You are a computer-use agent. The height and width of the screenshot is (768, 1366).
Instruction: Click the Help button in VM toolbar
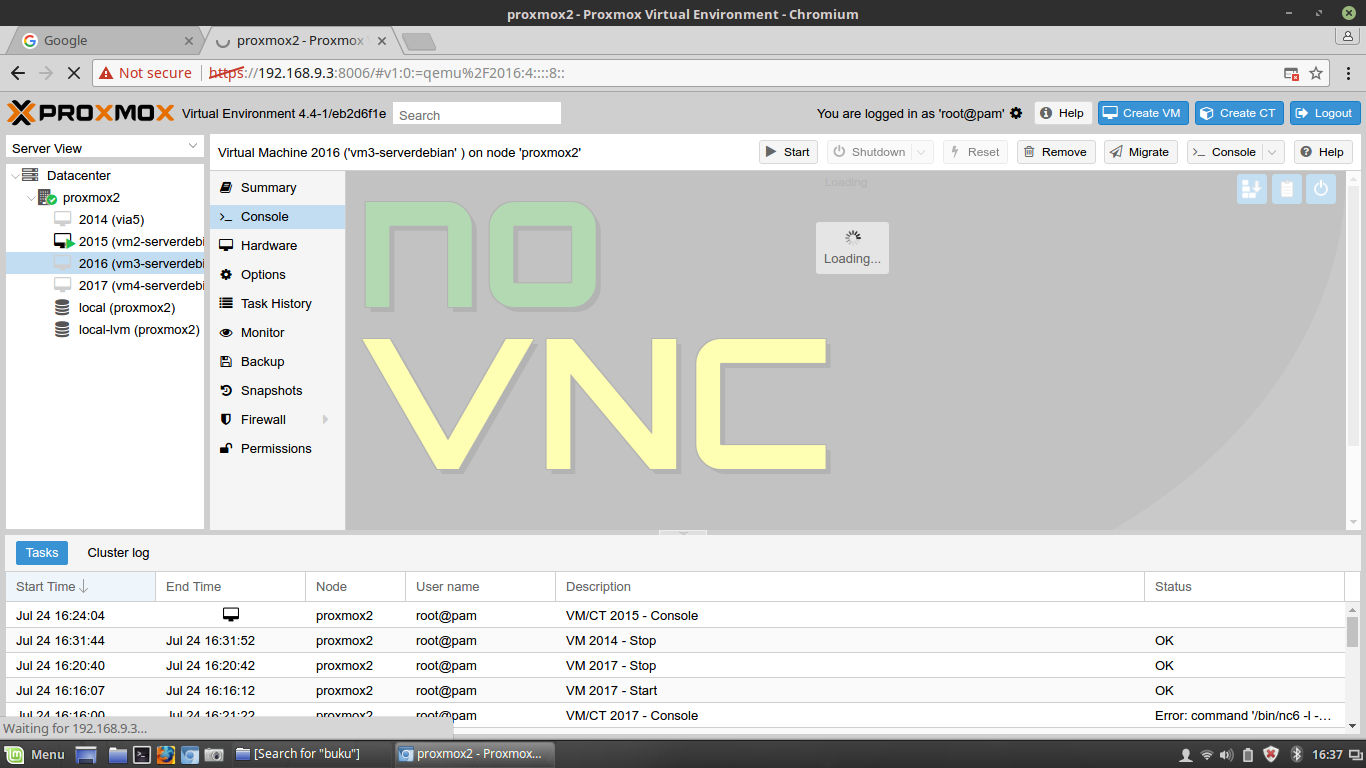click(x=1323, y=152)
